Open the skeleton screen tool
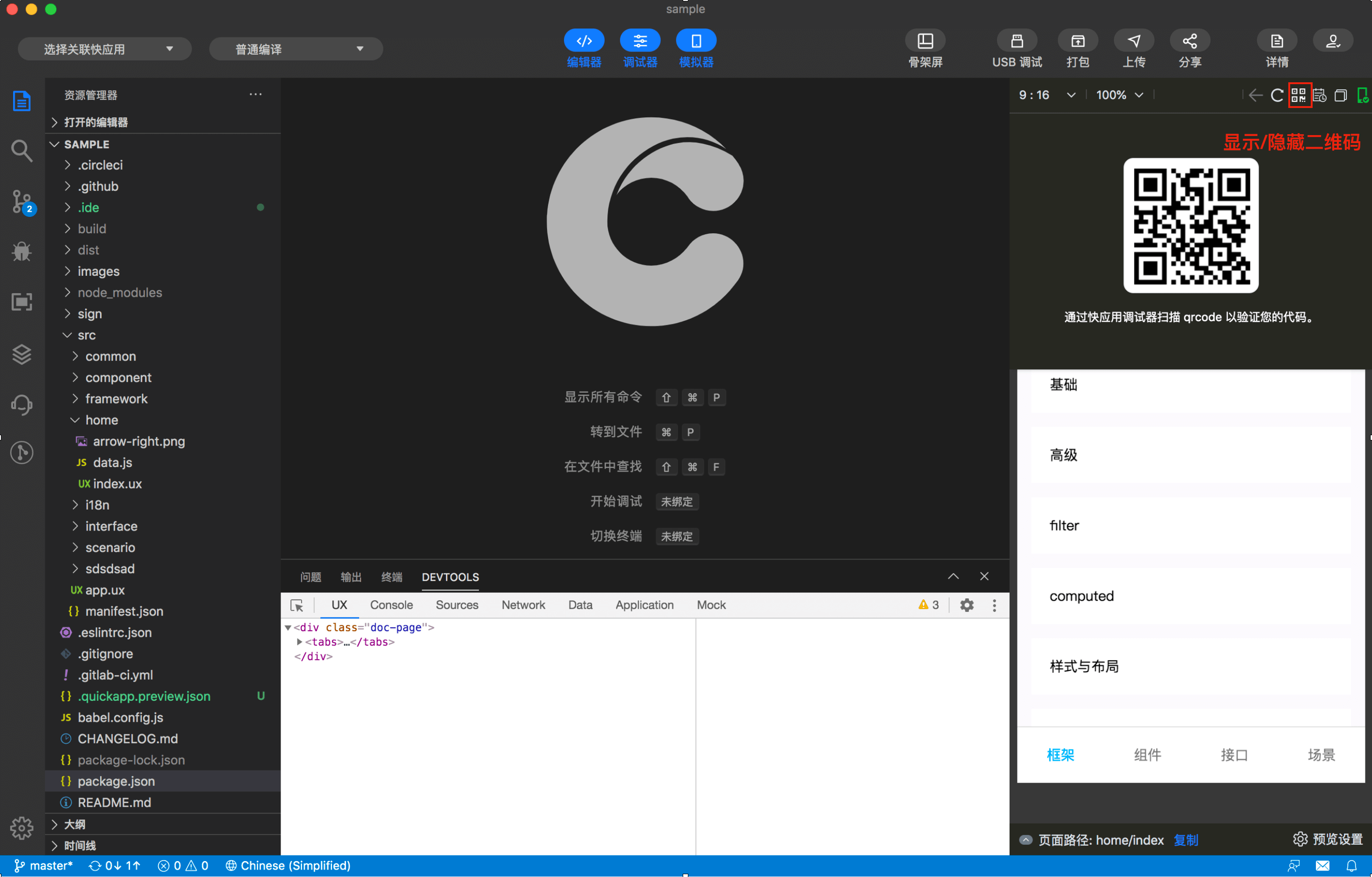 click(x=925, y=41)
